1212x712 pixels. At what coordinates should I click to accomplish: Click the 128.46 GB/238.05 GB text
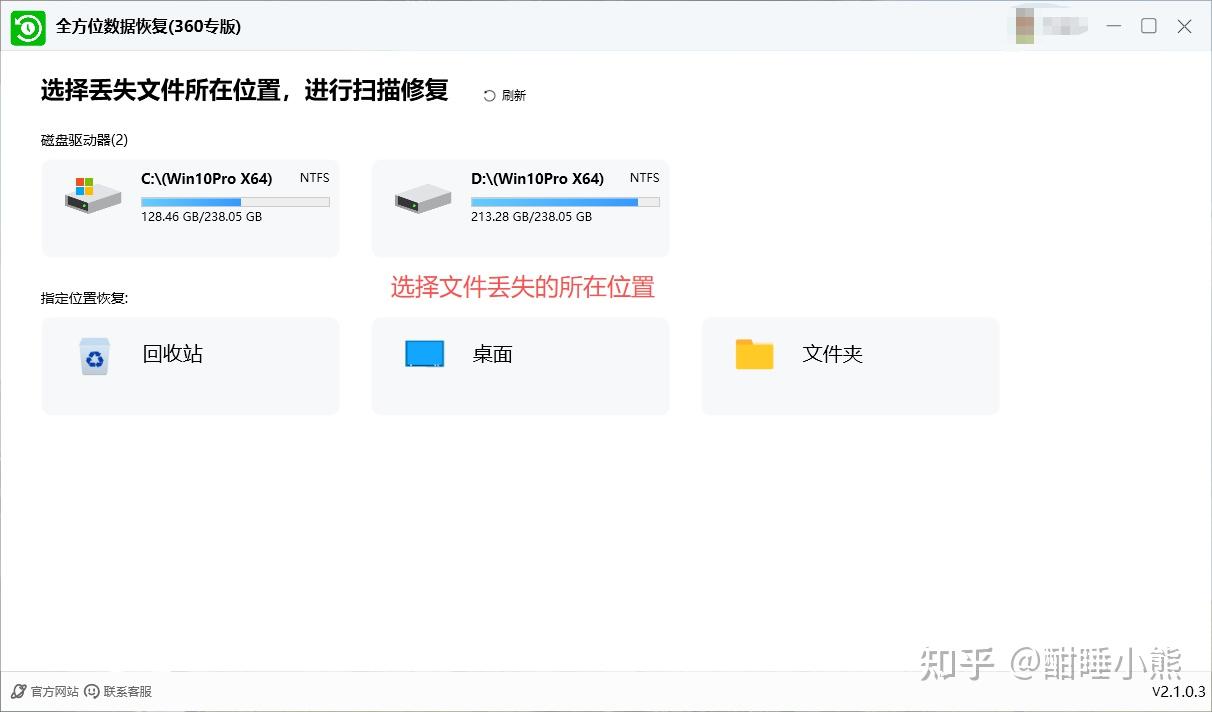point(201,216)
